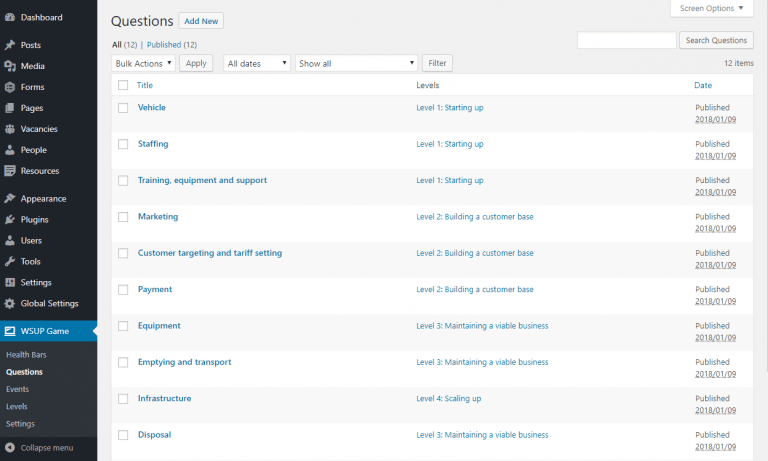Click into the search questions input field
The height and width of the screenshot is (461, 768).
point(626,40)
